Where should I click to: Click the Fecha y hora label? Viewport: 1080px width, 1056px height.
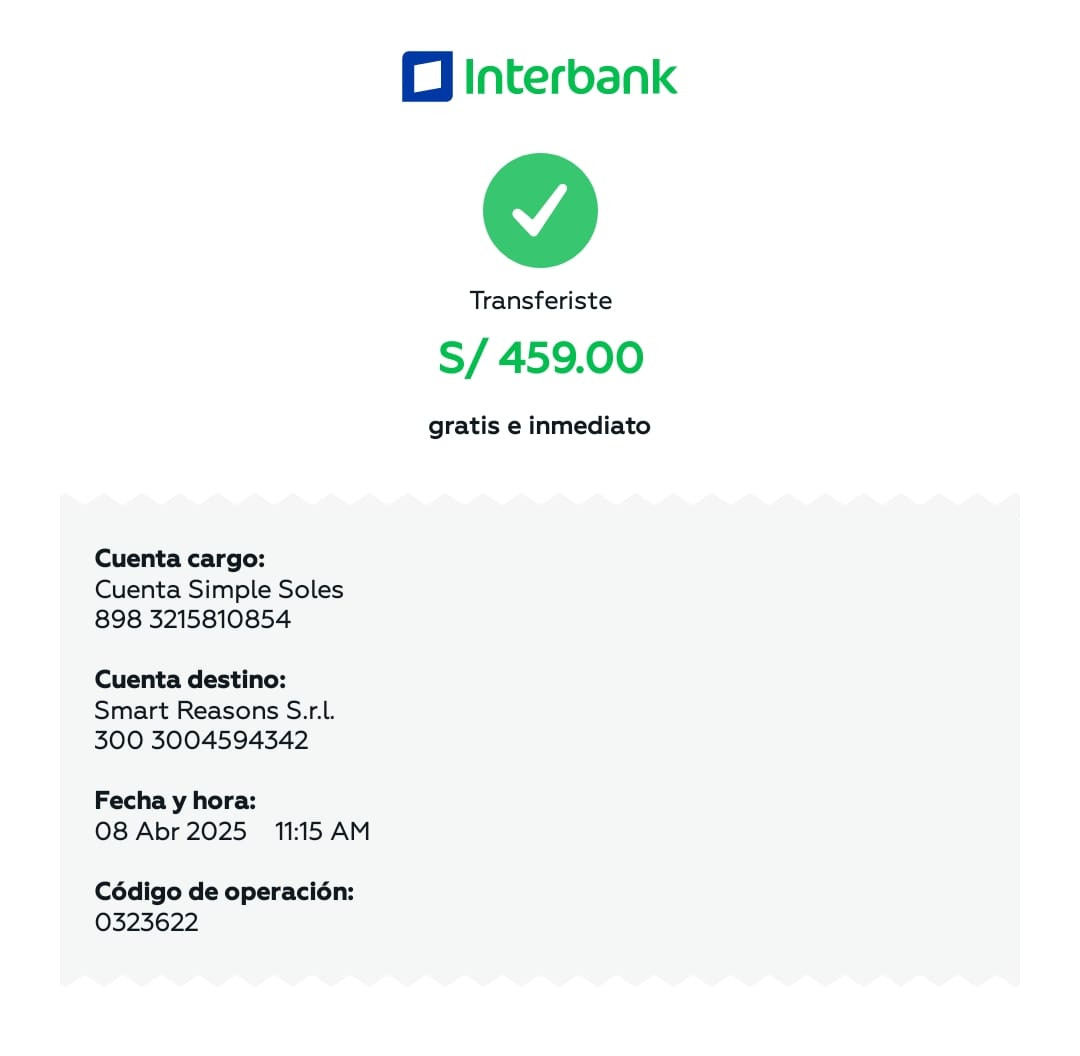[x=175, y=801]
